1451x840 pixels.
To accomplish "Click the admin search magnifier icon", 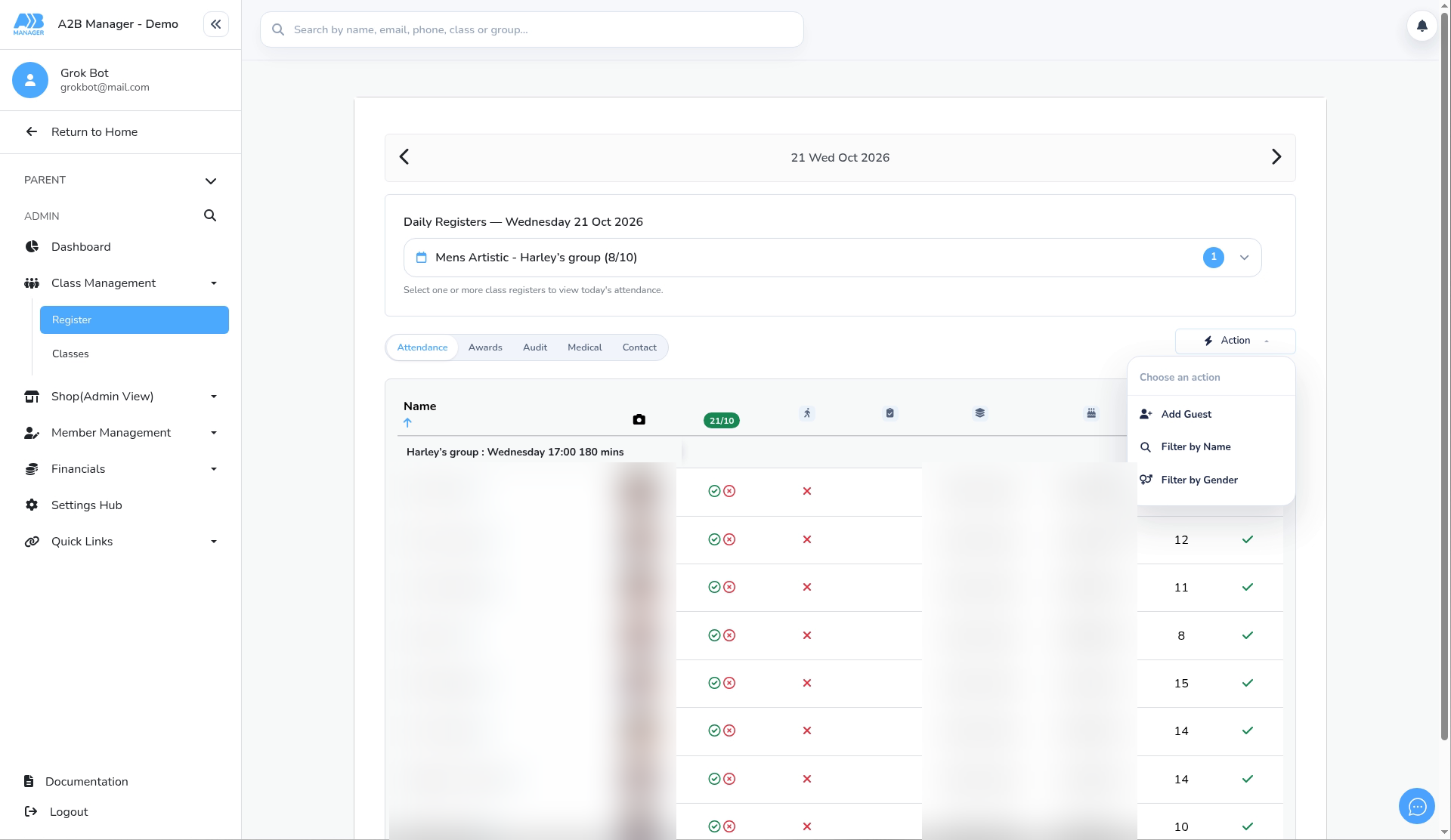I will click(210, 216).
